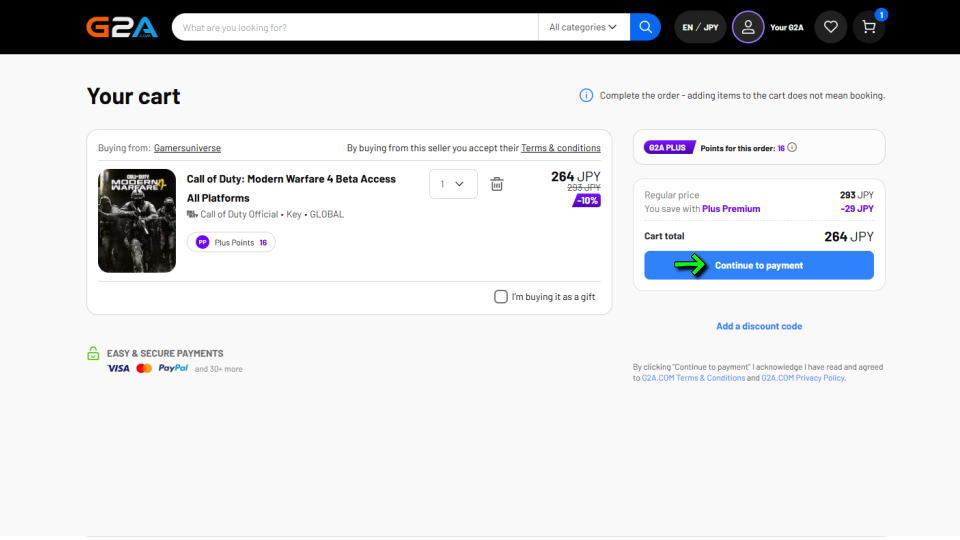Click the Modern Warfare game cover thumbnail
Image resolution: width=960 pixels, height=540 pixels.
137,220
